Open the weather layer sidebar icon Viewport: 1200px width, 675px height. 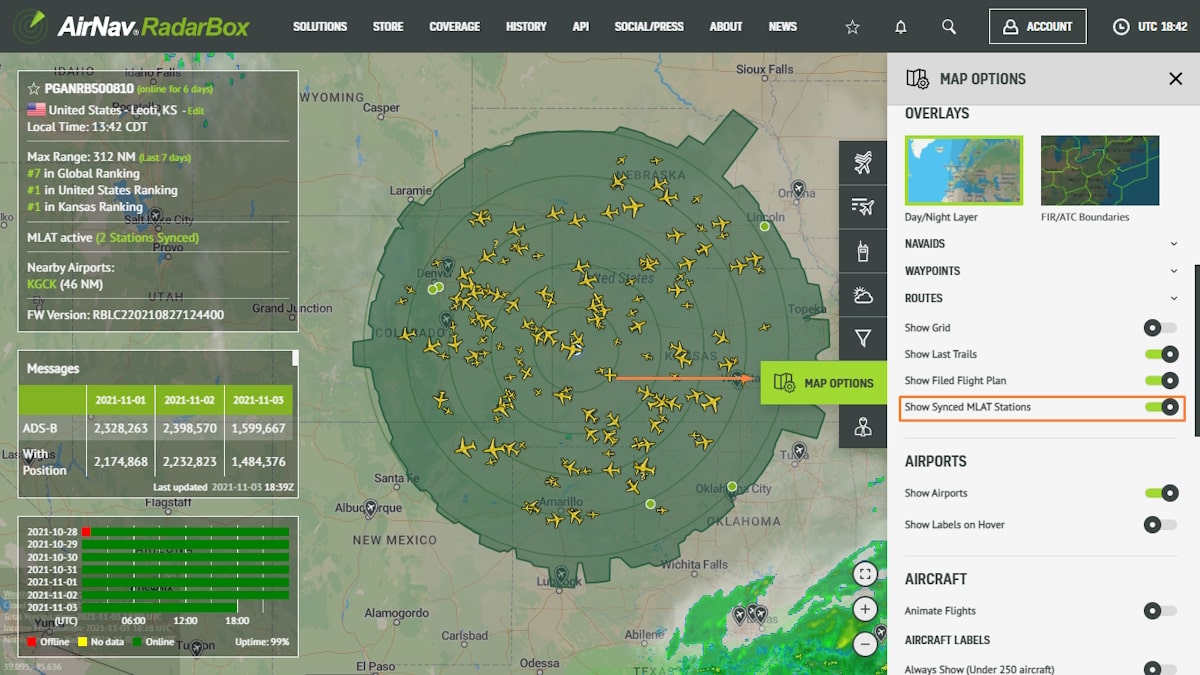(x=863, y=295)
